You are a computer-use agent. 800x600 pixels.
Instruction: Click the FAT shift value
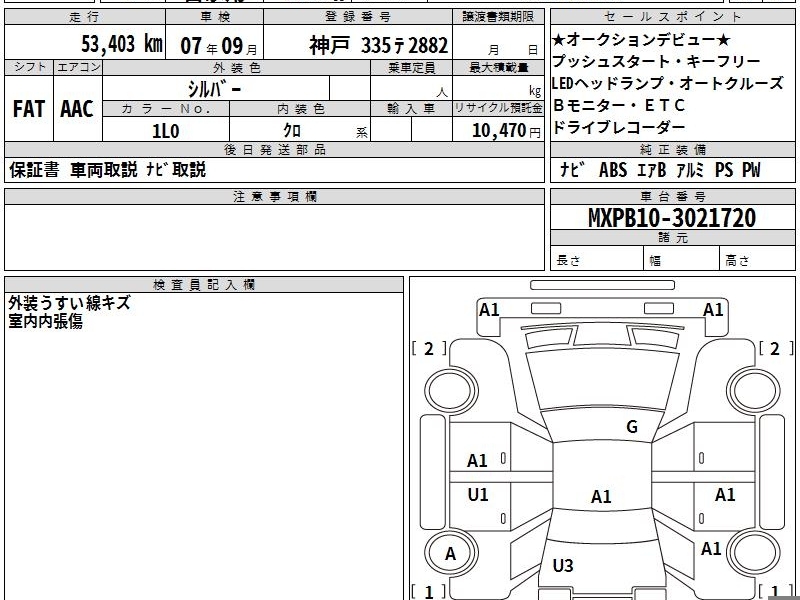pyautogui.click(x=29, y=109)
